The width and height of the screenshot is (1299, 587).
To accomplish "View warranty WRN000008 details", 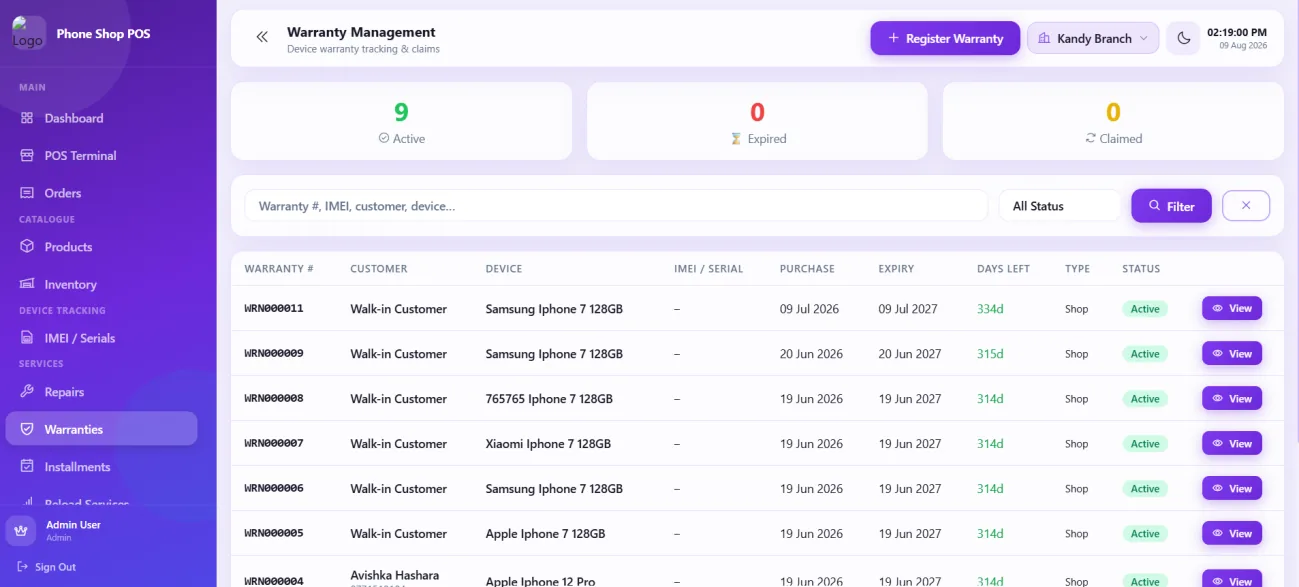I will [x=1232, y=398].
